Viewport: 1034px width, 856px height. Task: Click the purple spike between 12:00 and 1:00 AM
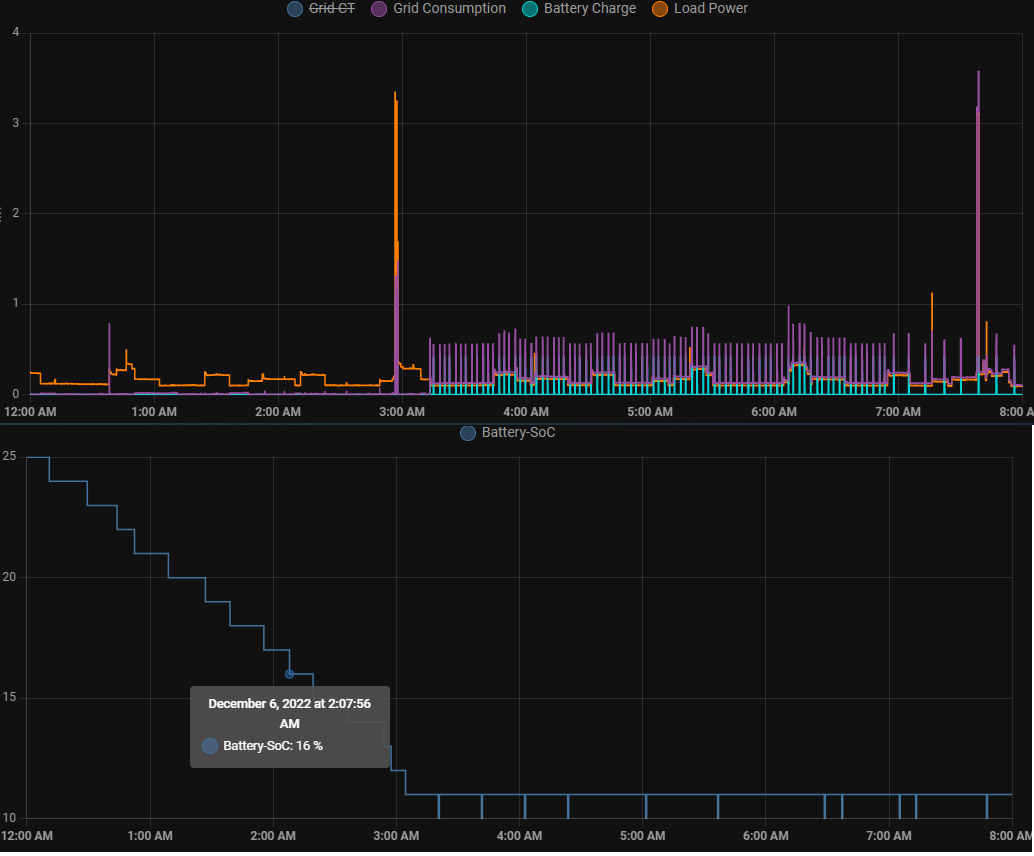[109, 340]
